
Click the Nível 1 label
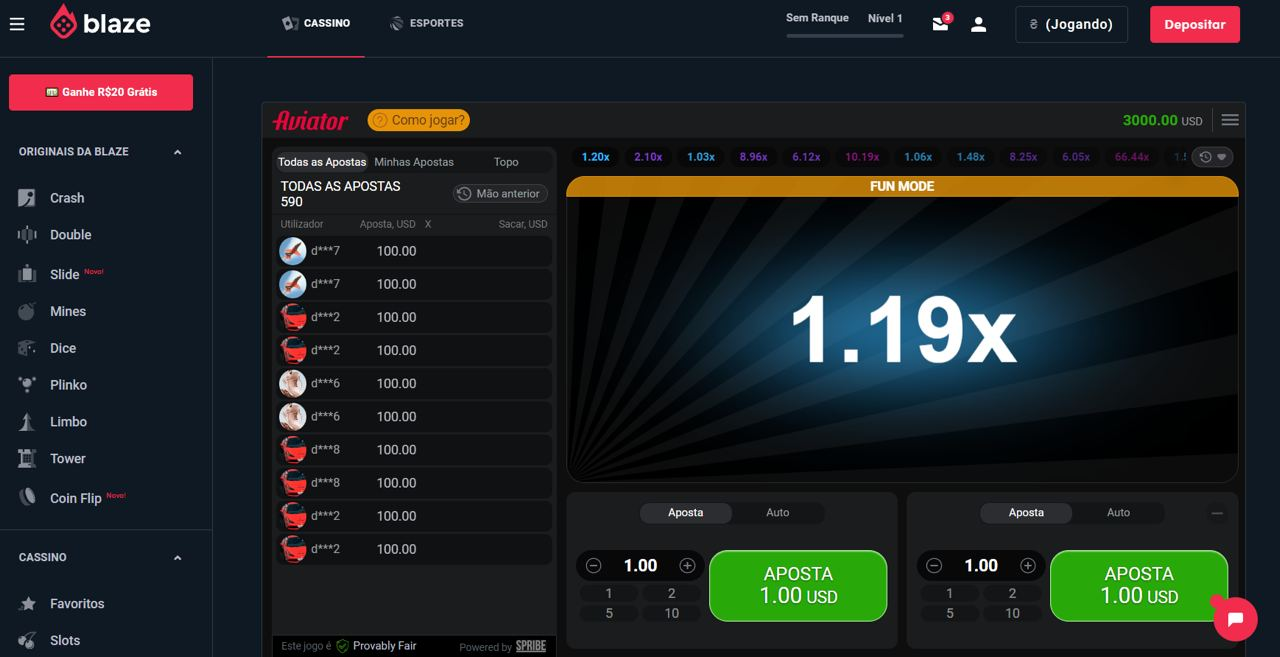tap(885, 18)
